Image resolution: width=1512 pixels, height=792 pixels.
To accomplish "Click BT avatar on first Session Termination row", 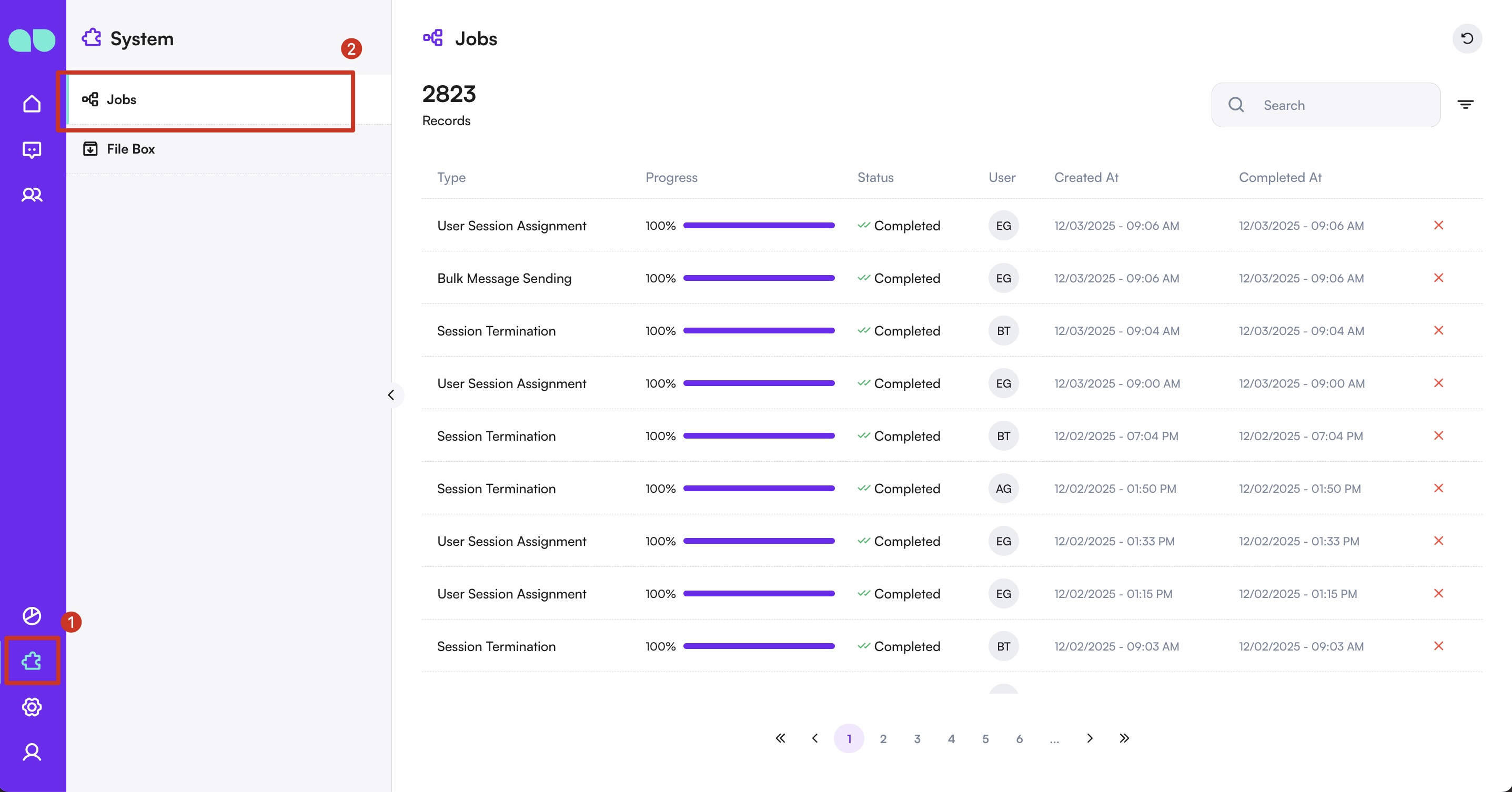I will pyautogui.click(x=1003, y=331).
